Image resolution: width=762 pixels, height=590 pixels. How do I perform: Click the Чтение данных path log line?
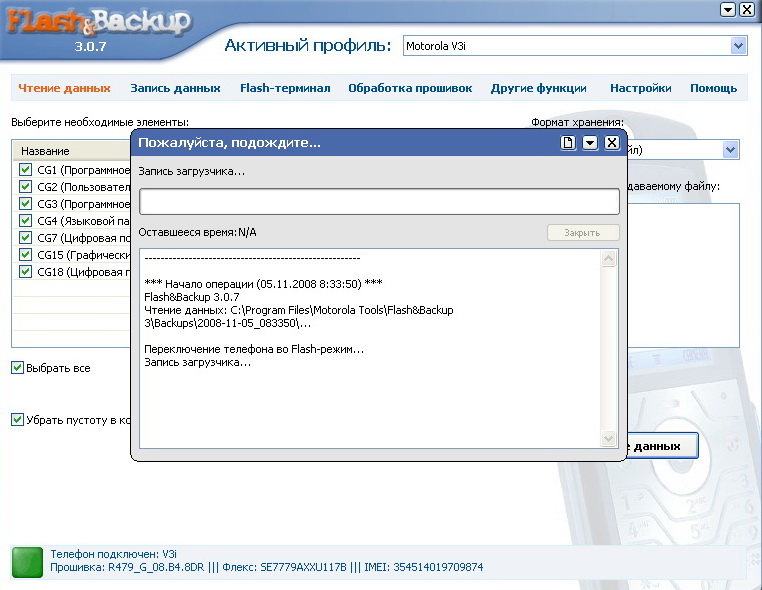299,316
